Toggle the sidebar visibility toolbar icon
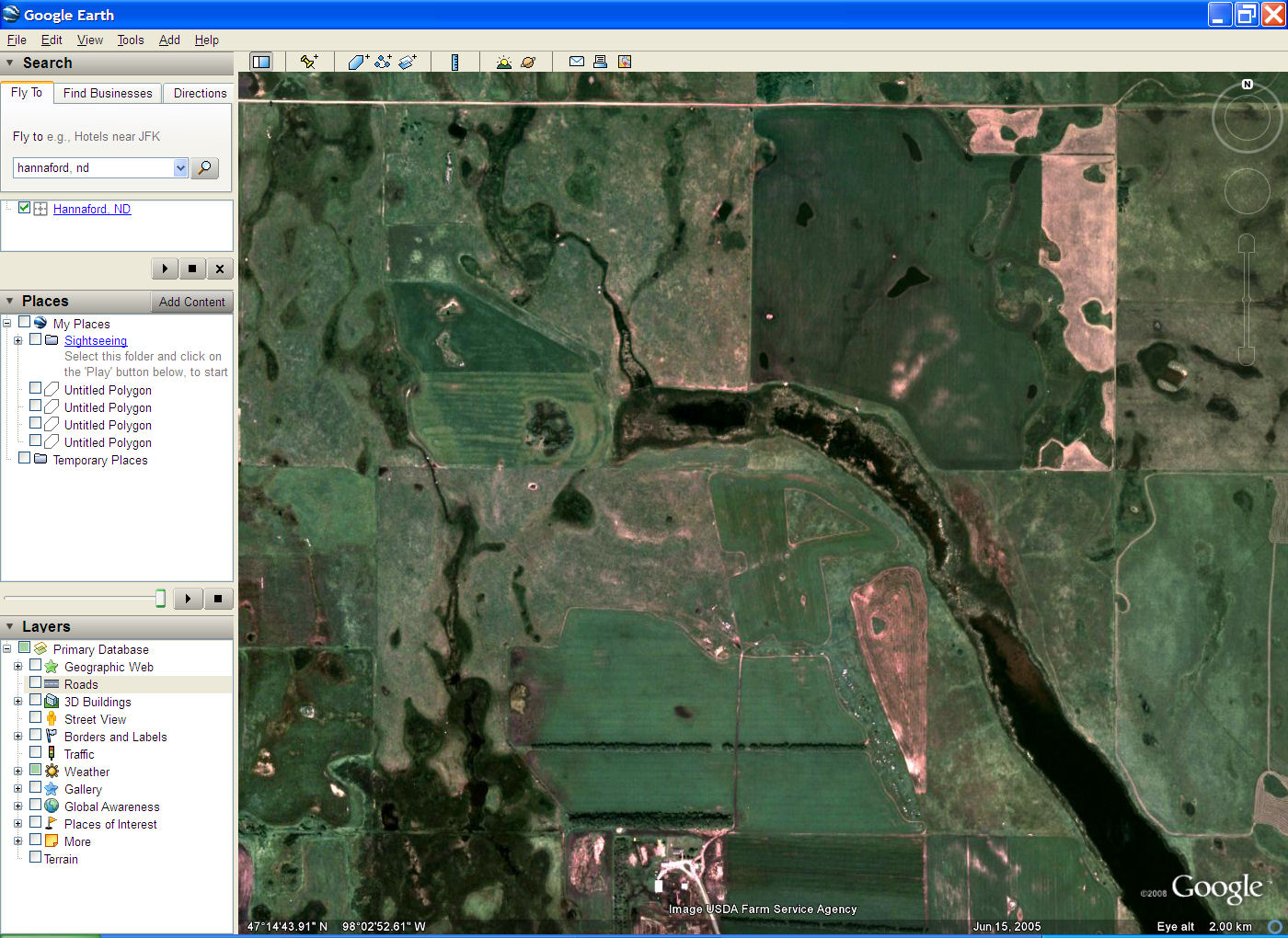 [261, 62]
